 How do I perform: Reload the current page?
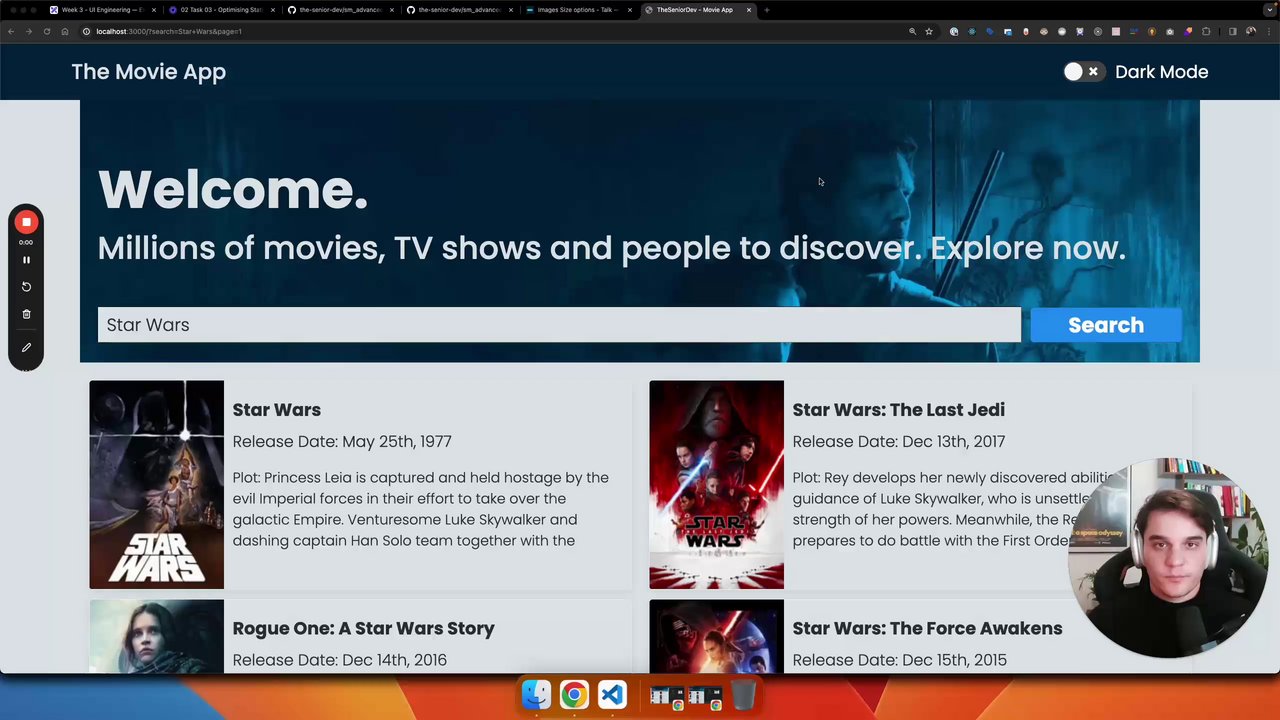click(47, 31)
